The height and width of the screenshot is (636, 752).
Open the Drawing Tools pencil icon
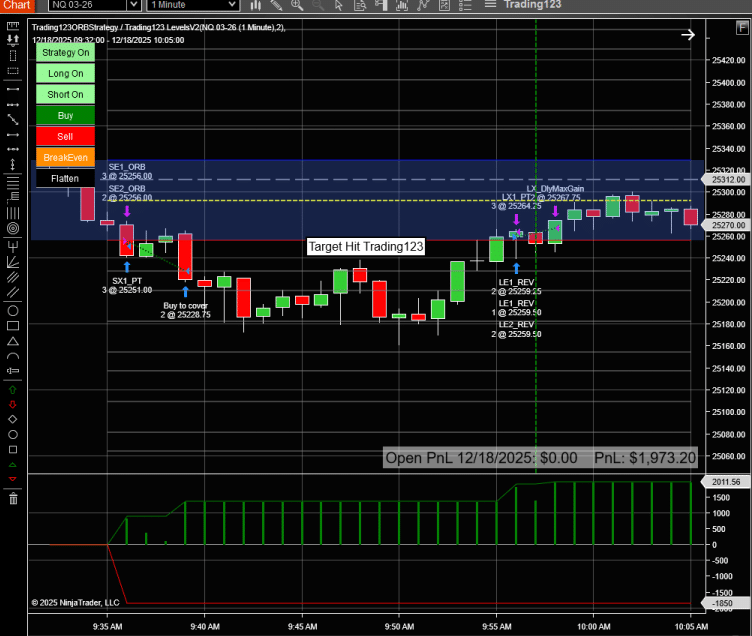click(x=276, y=5)
